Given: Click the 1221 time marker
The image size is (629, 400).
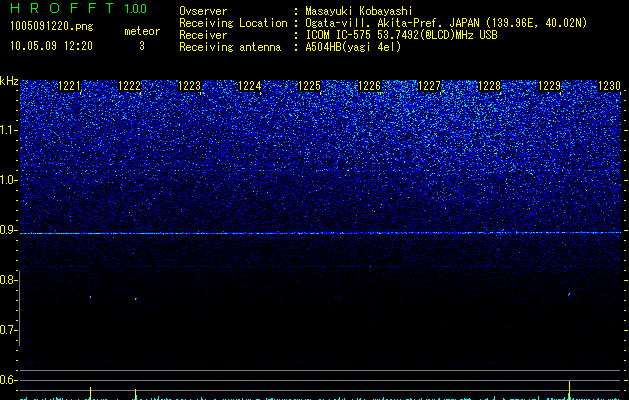Looking at the screenshot, I should click(69, 86).
